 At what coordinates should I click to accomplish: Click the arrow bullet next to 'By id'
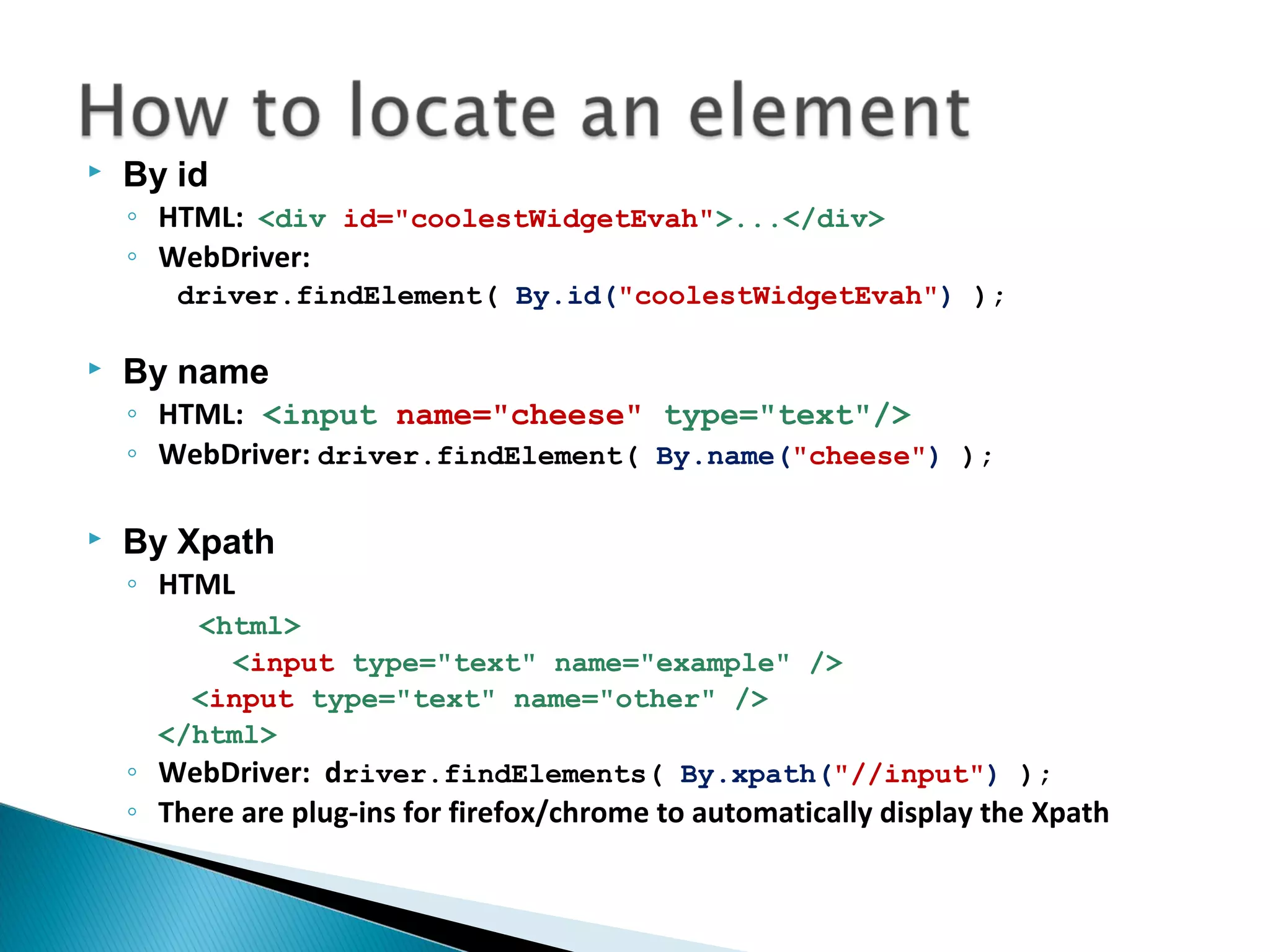95,171
